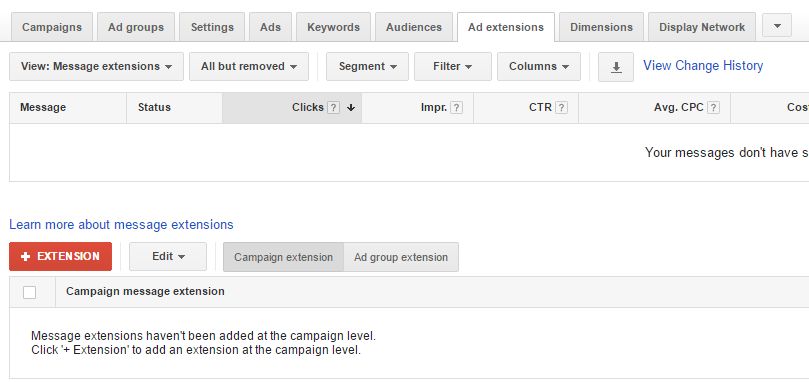Click the Clicks column help icon
The image size is (809, 382).
334,108
